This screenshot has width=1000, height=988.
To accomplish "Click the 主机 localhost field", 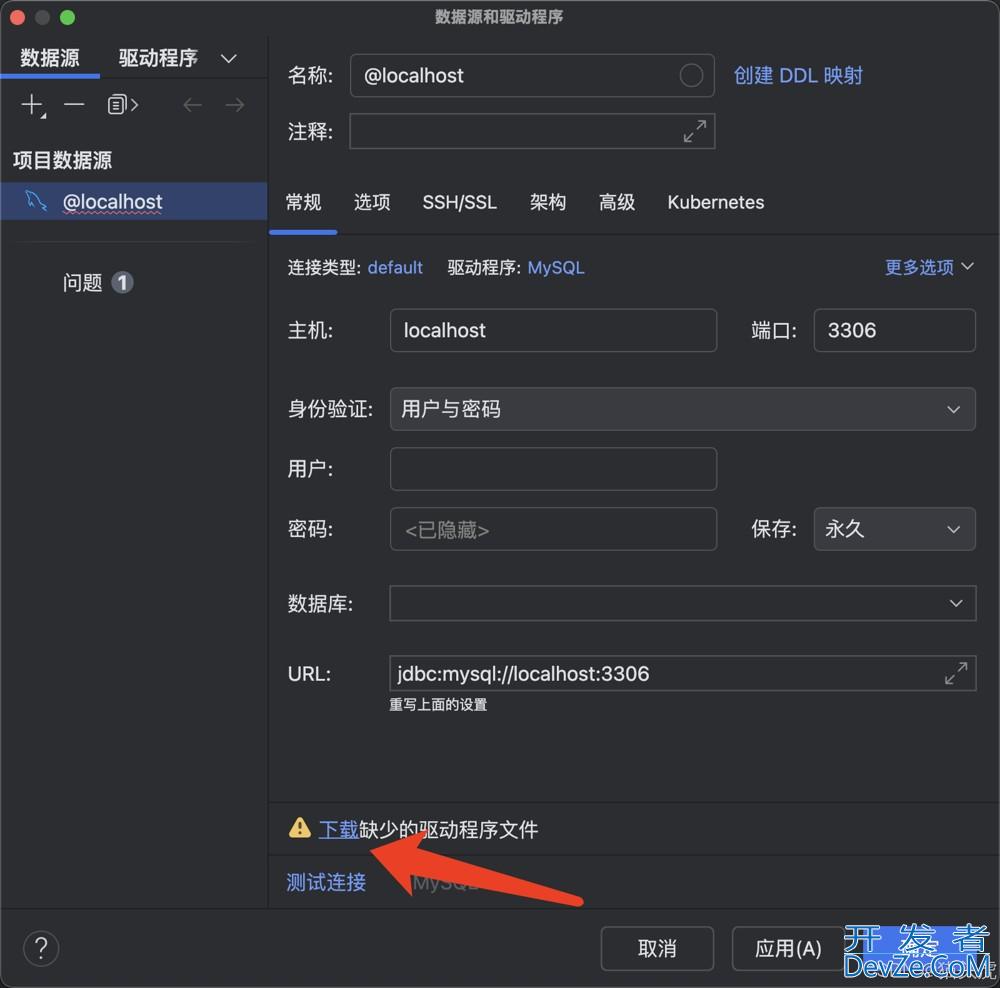I will [554, 330].
